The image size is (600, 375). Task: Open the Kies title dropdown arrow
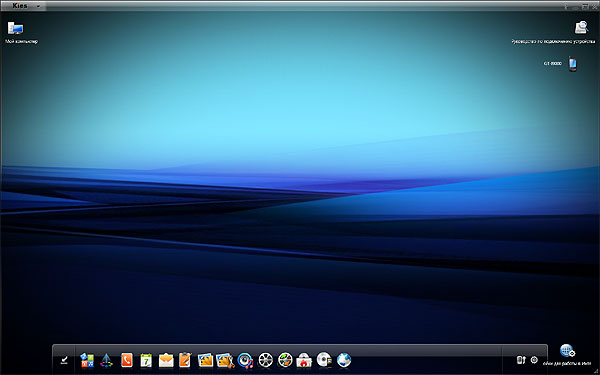coord(38,6)
